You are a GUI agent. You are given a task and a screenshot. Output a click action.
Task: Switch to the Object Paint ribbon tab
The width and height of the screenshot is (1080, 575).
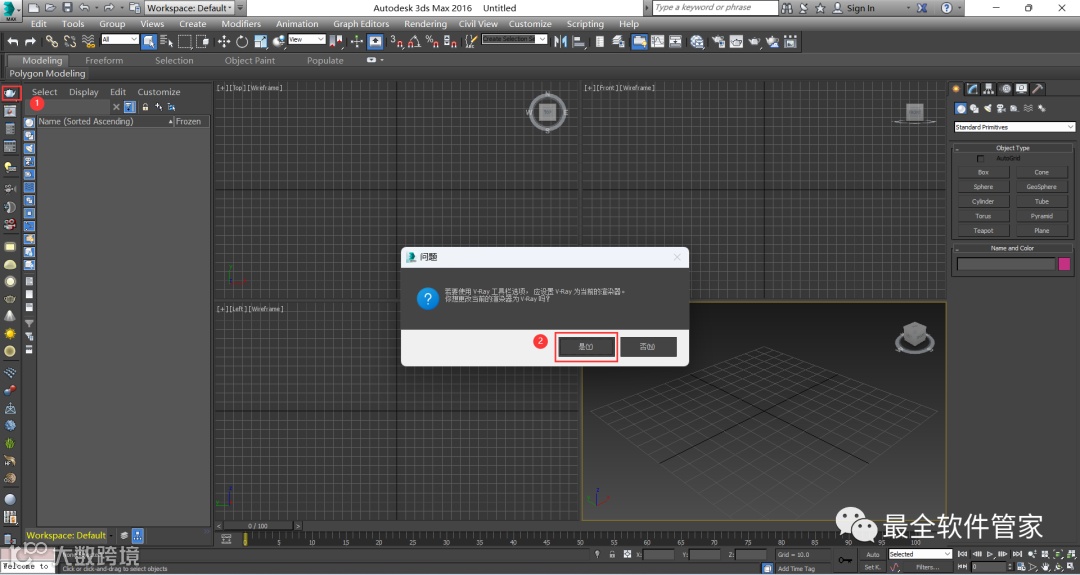click(249, 61)
